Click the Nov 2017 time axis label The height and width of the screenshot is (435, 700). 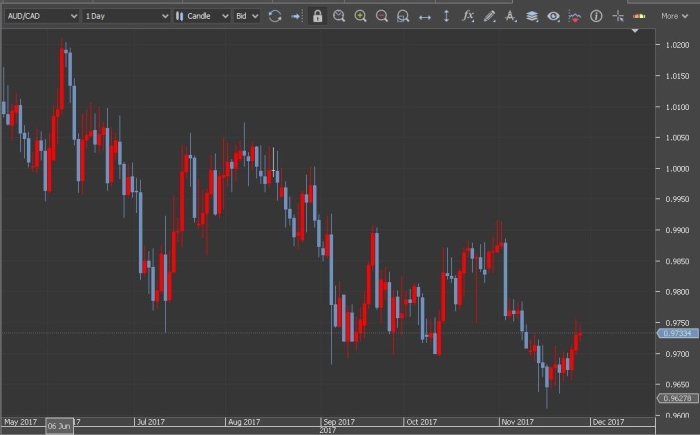[517, 422]
